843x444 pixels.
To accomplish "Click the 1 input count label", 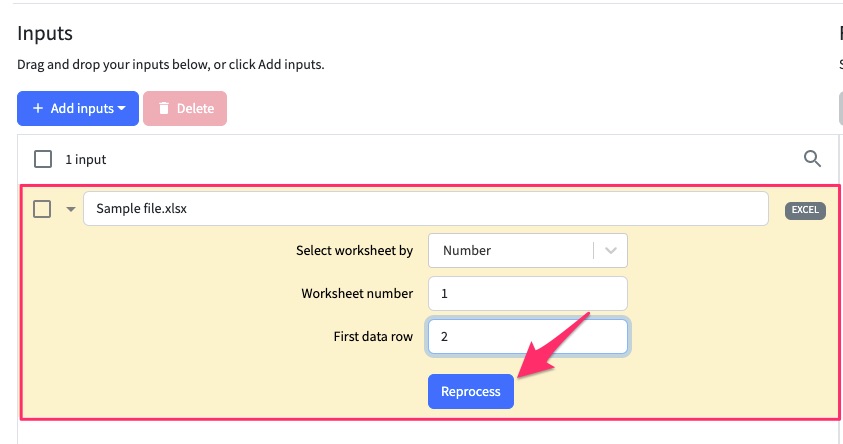I will click(x=85, y=160).
